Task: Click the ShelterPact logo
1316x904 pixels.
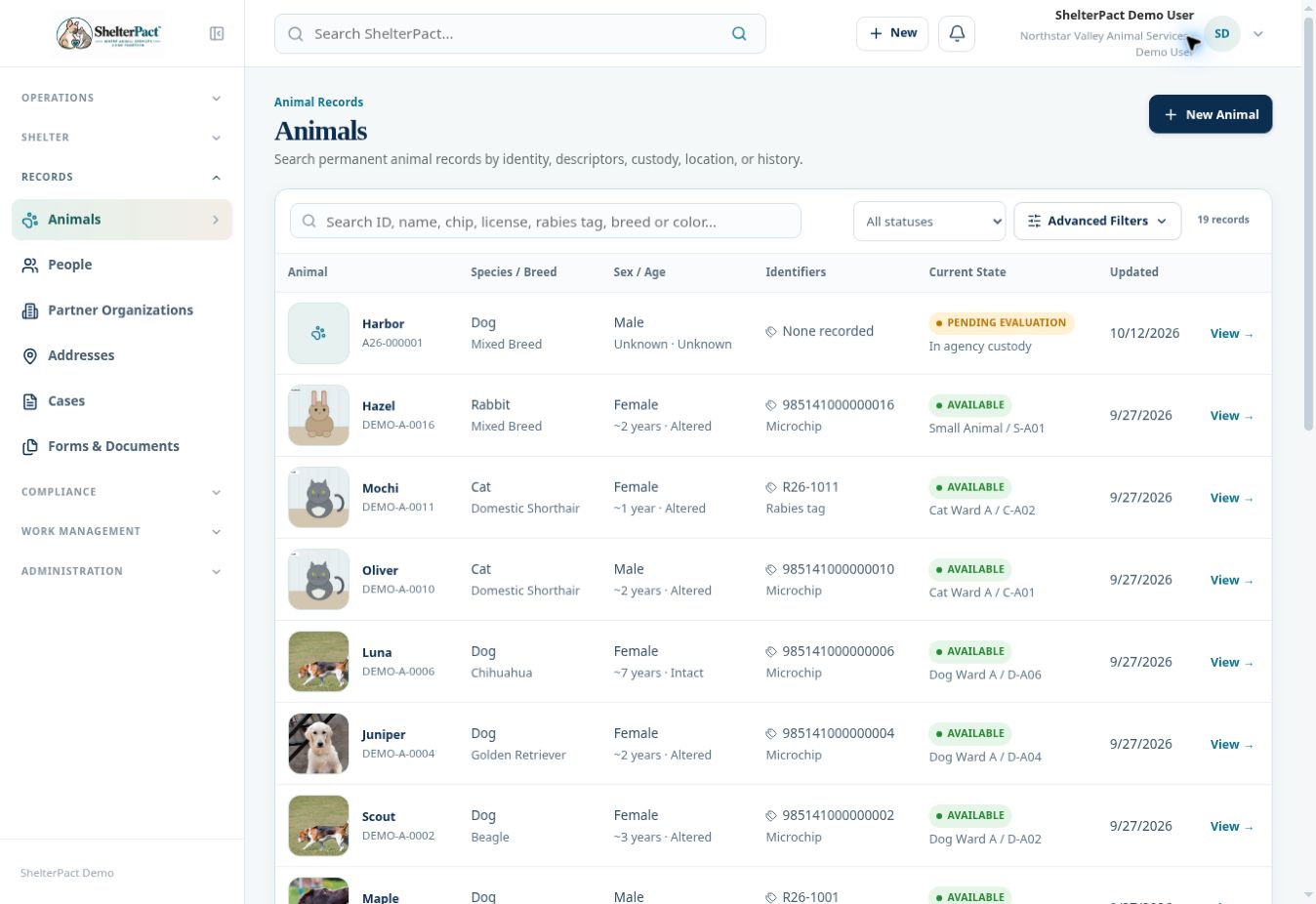Action: [108, 33]
